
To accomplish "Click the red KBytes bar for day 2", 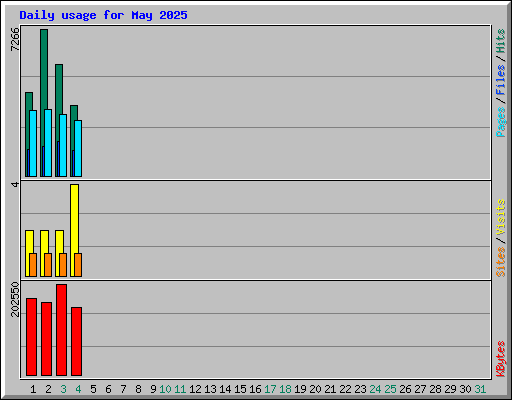I will click(46, 339).
